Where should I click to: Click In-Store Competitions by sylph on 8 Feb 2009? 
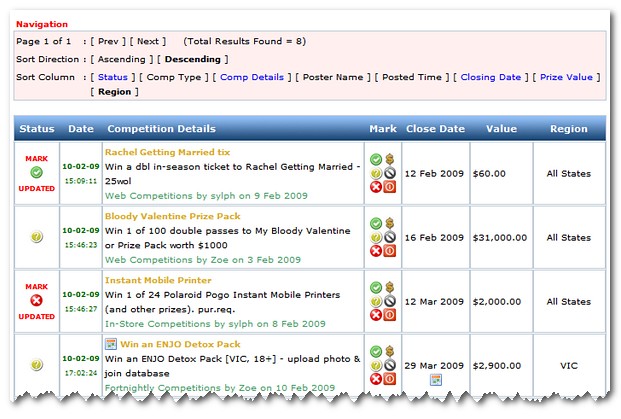point(215,324)
